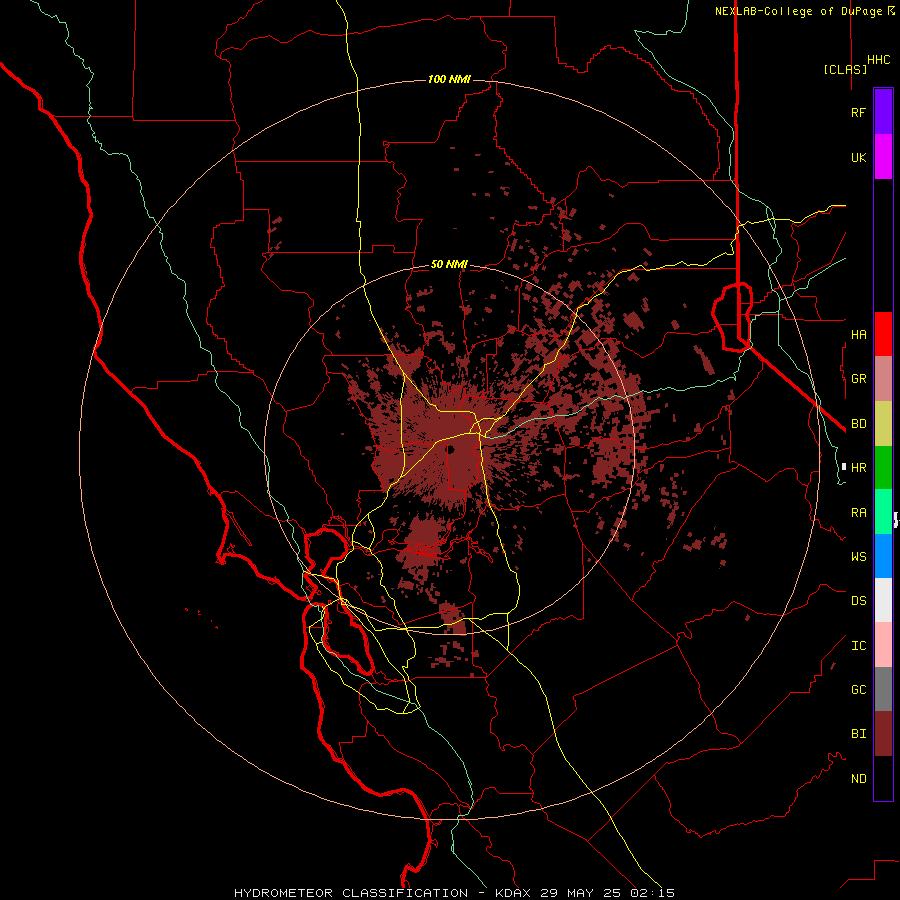Click the ND legend label

click(858, 779)
